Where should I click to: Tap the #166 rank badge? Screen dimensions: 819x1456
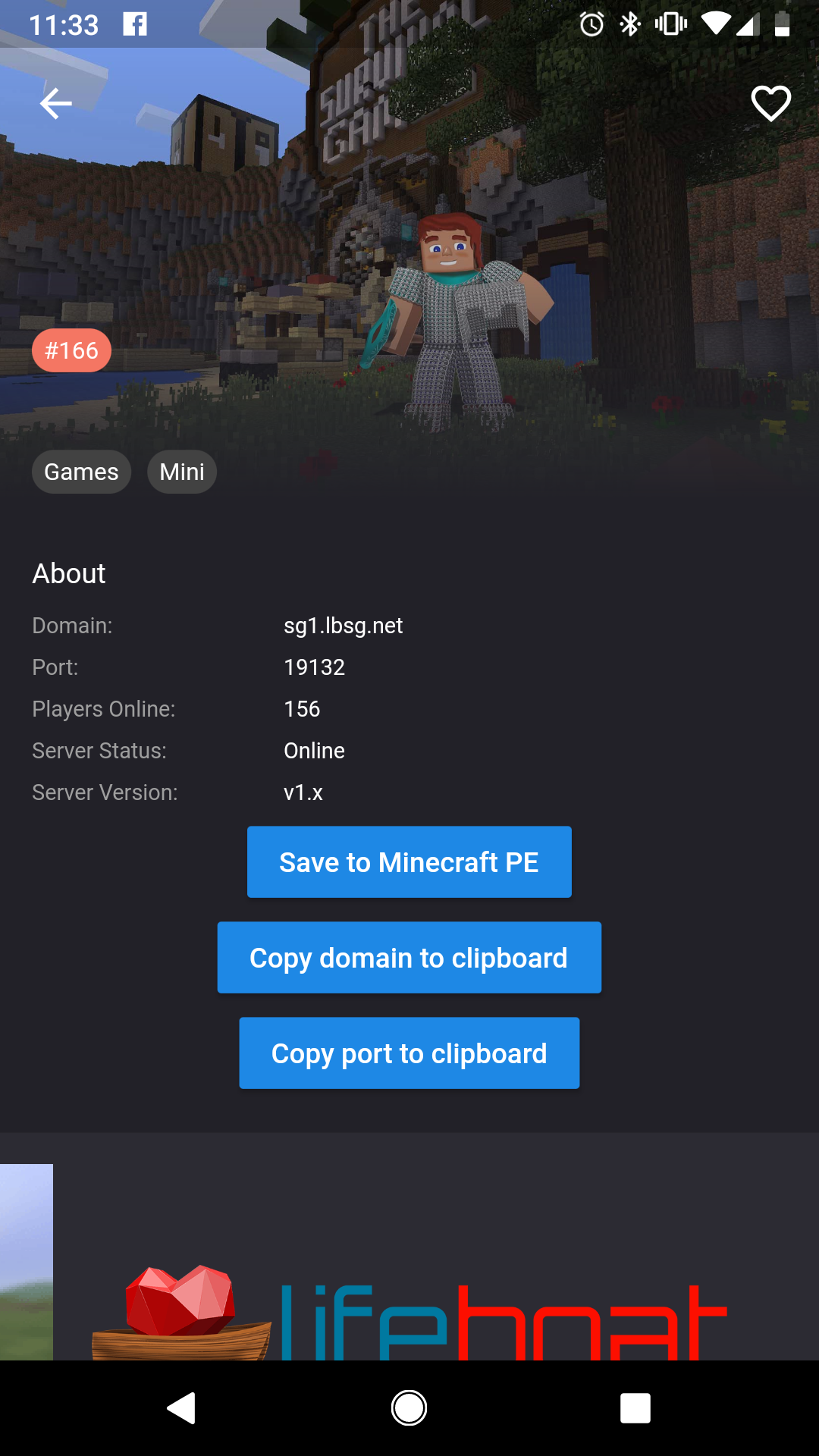(x=71, y=350)
